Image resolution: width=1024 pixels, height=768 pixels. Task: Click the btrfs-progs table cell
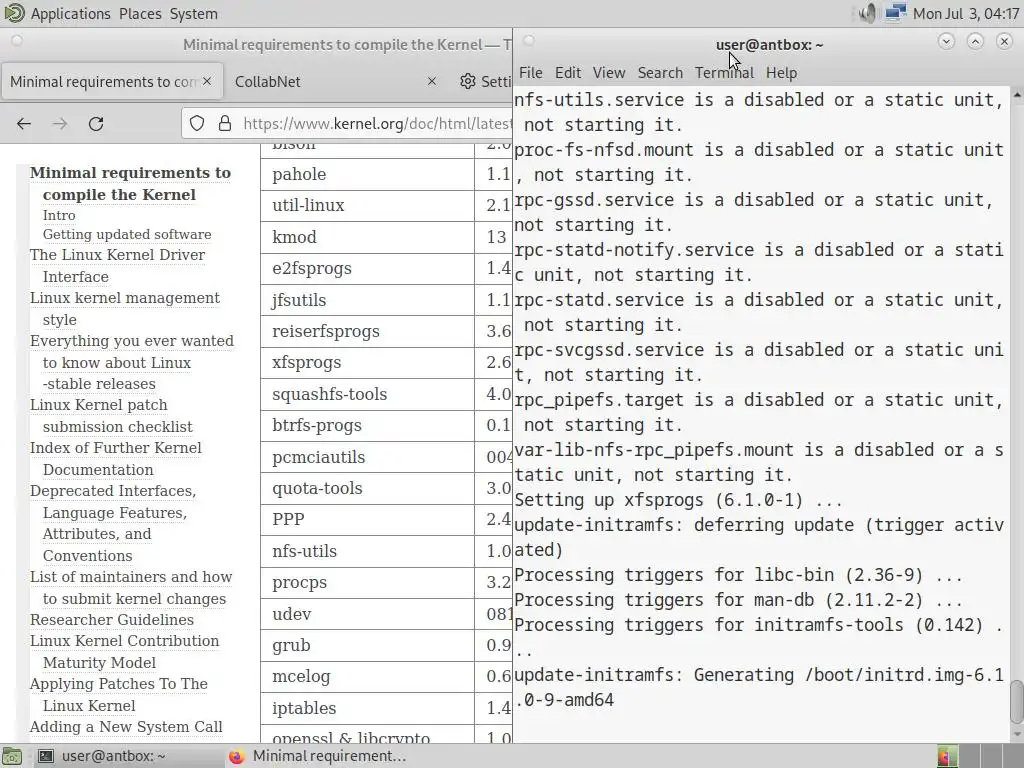(x=367, y=426)
